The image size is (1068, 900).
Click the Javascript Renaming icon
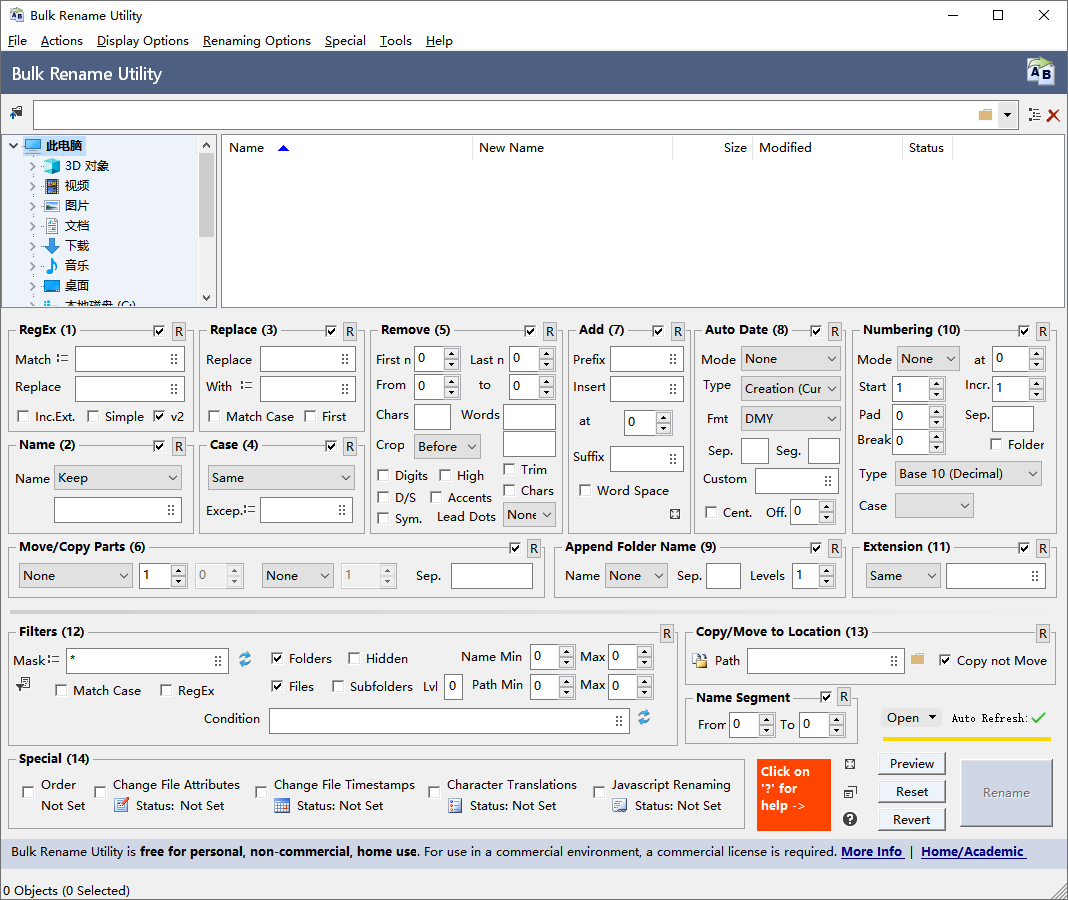620,805
